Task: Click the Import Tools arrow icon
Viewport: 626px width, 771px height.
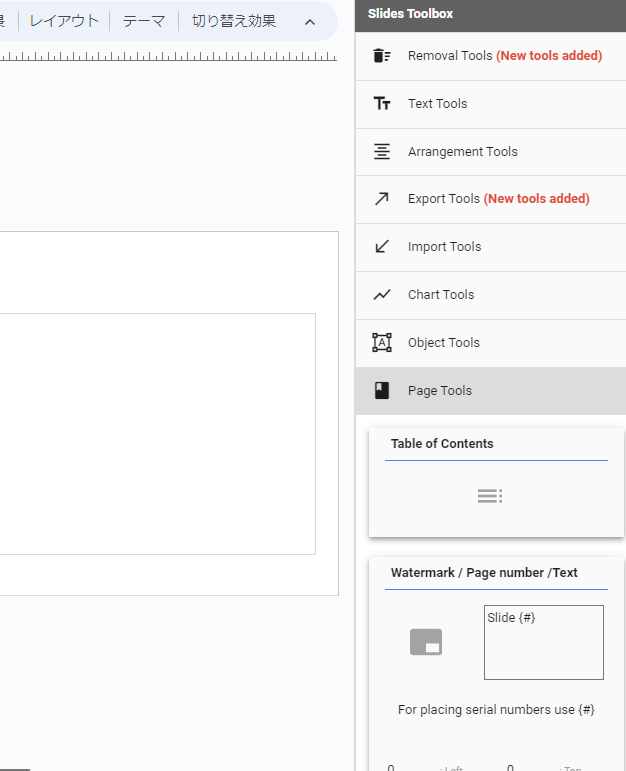Action: point(381,247)
